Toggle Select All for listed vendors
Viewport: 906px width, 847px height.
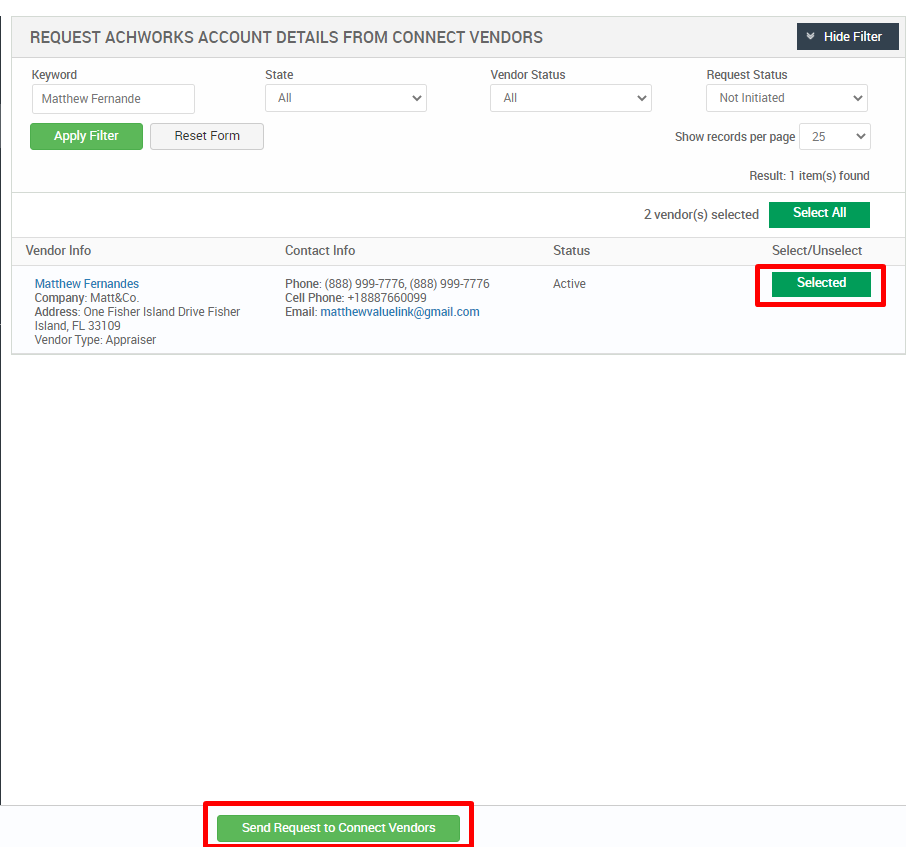click(819, 213)
